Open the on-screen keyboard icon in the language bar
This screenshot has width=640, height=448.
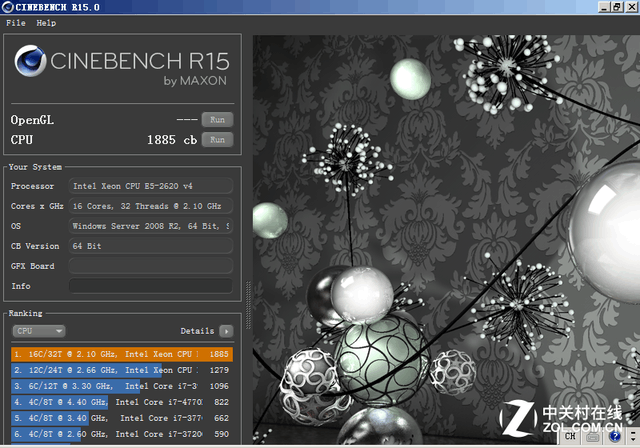point(592,436)
